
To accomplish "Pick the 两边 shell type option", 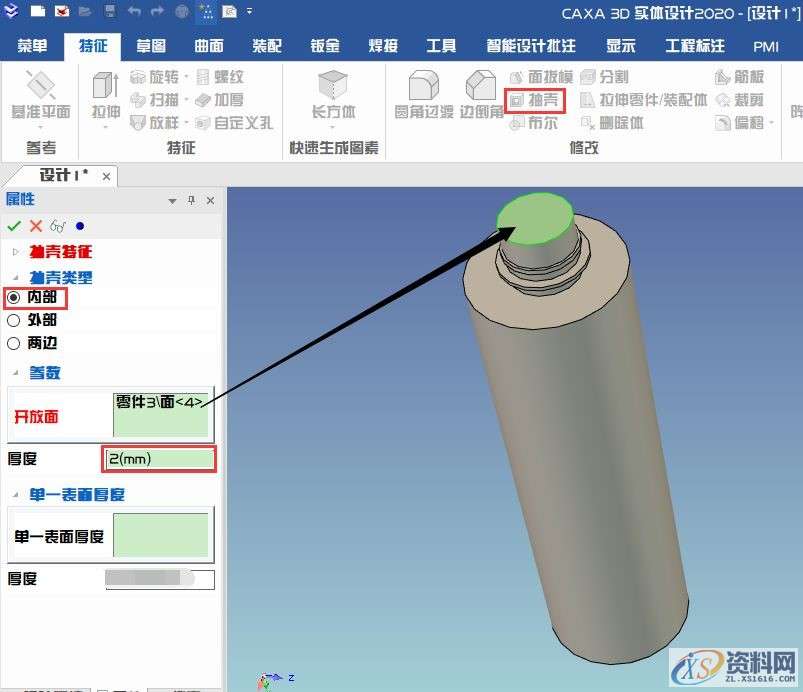I will (x=12, y=342).
